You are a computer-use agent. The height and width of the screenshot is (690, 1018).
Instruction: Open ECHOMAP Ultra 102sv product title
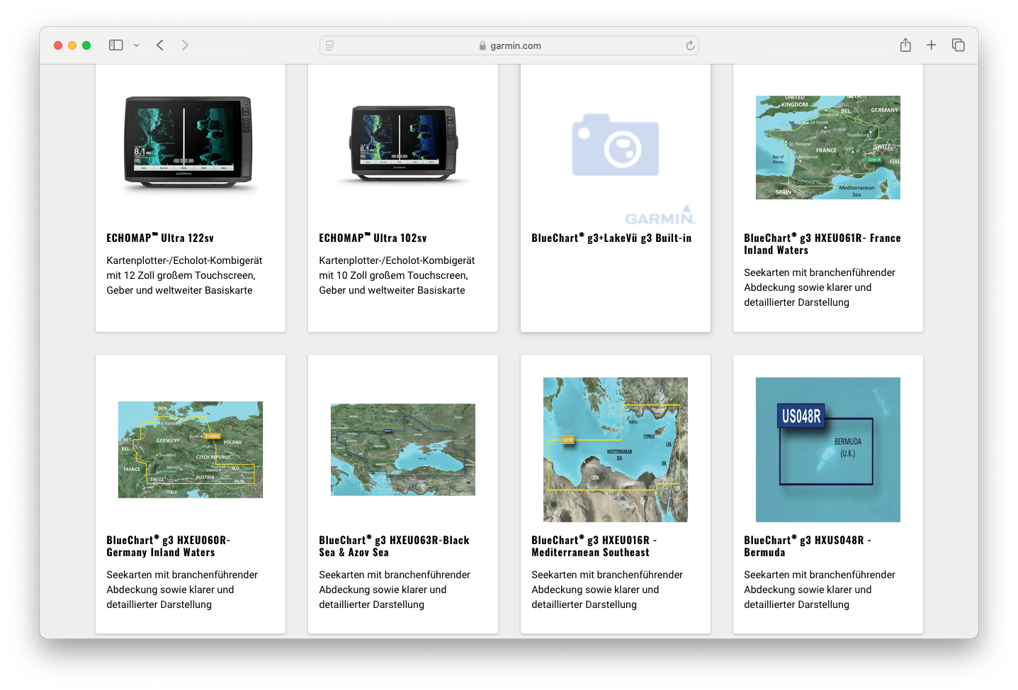pyautogui.click(x=372, y=238)
